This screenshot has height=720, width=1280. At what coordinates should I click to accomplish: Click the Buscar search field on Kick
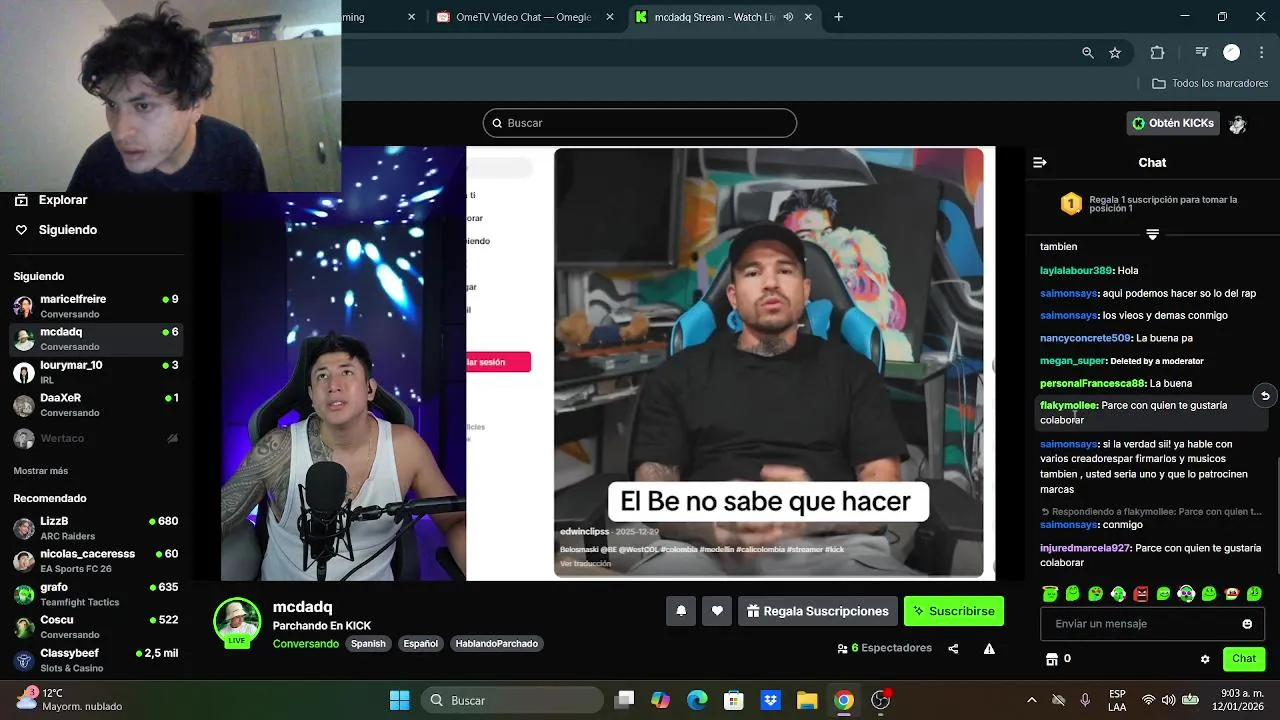point(640,123)
